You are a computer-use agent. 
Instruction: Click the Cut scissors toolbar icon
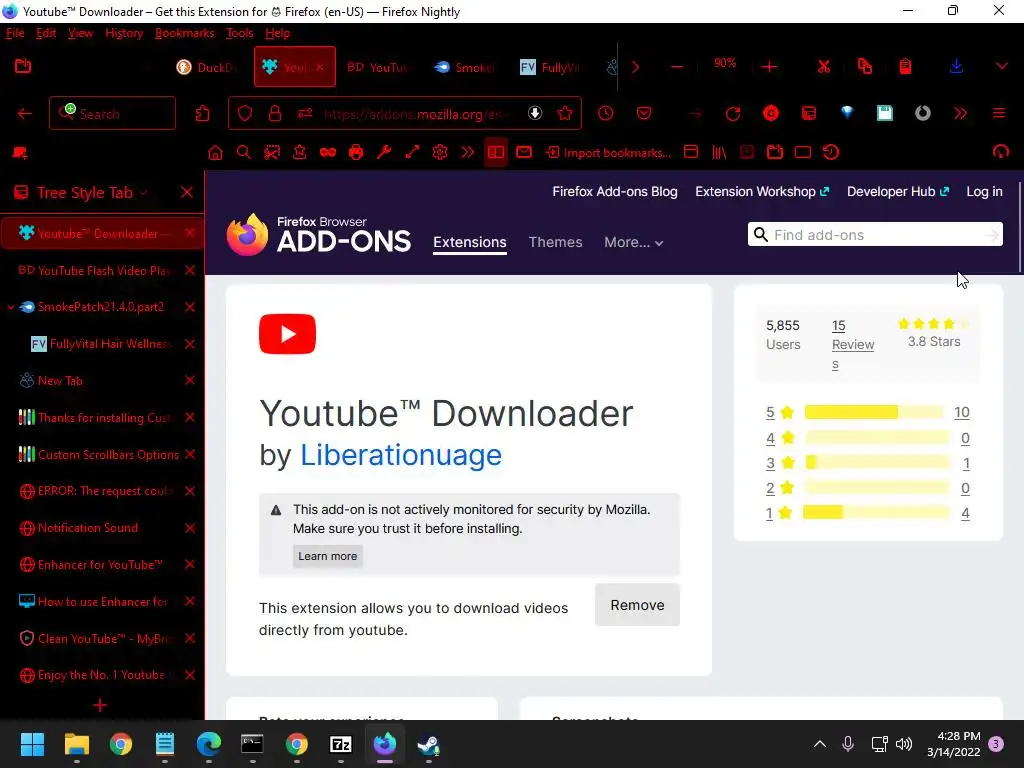[x=824, y=67]
